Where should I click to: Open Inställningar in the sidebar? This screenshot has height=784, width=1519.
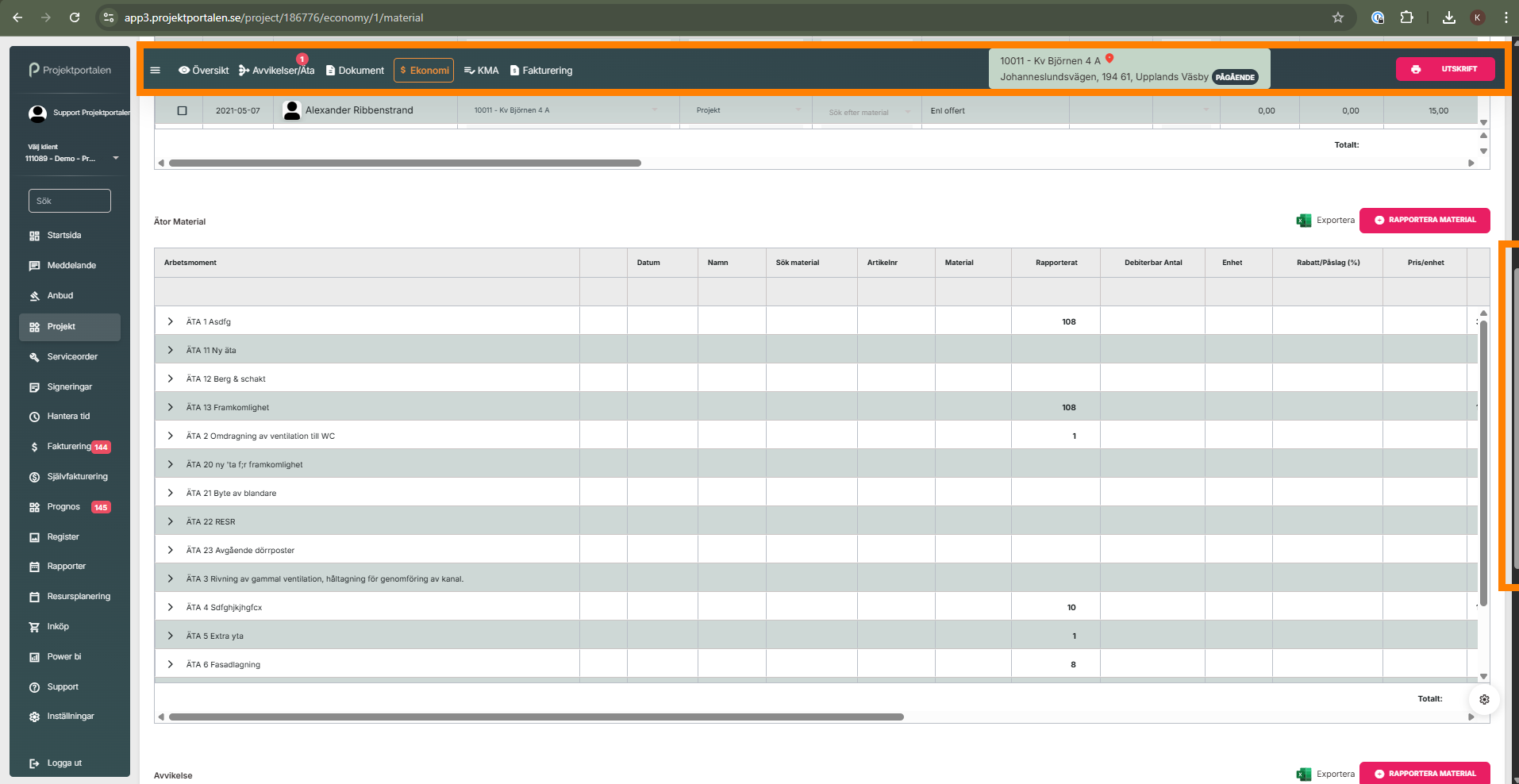(70, 717)
